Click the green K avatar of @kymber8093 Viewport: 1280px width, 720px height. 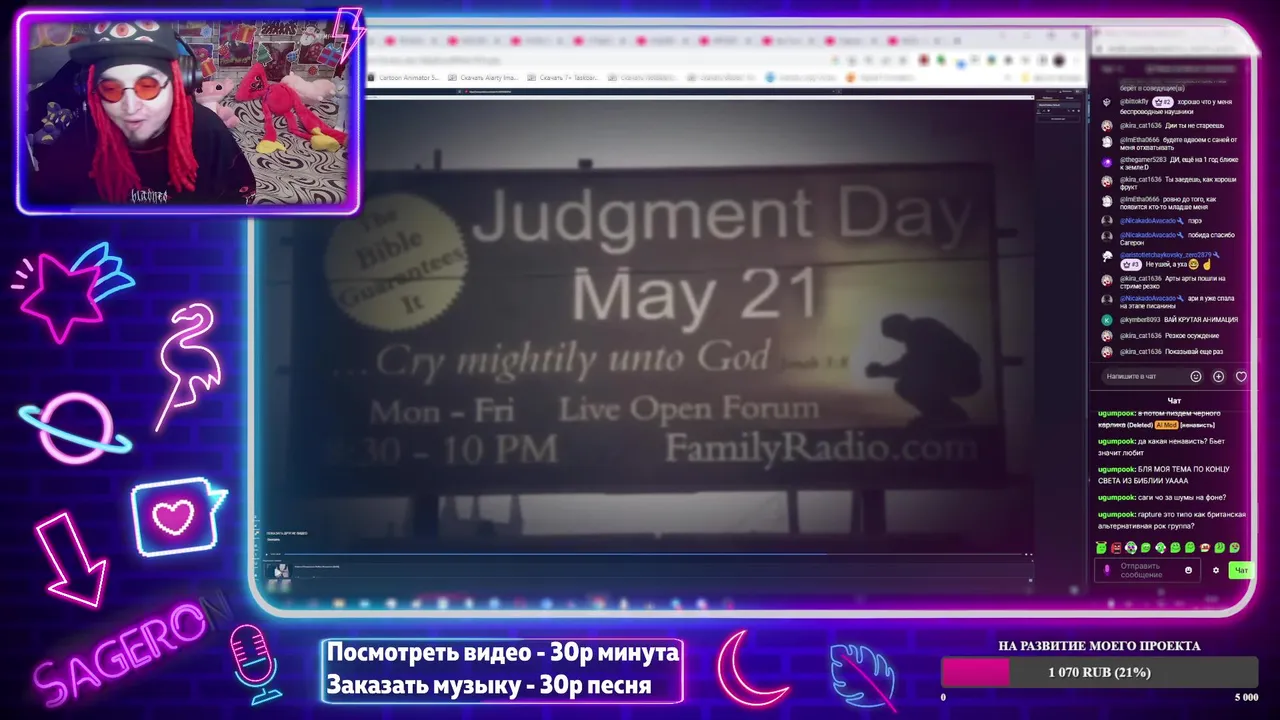[x=1107, y=320]
